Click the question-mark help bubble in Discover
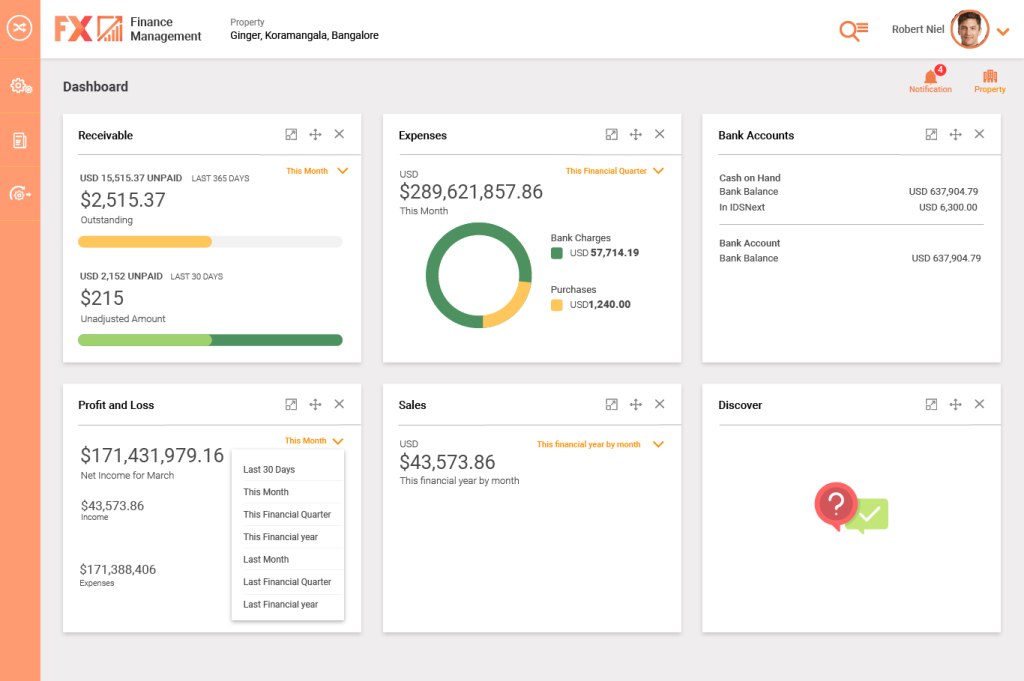The image size is (1024, 681). [836, 505]
